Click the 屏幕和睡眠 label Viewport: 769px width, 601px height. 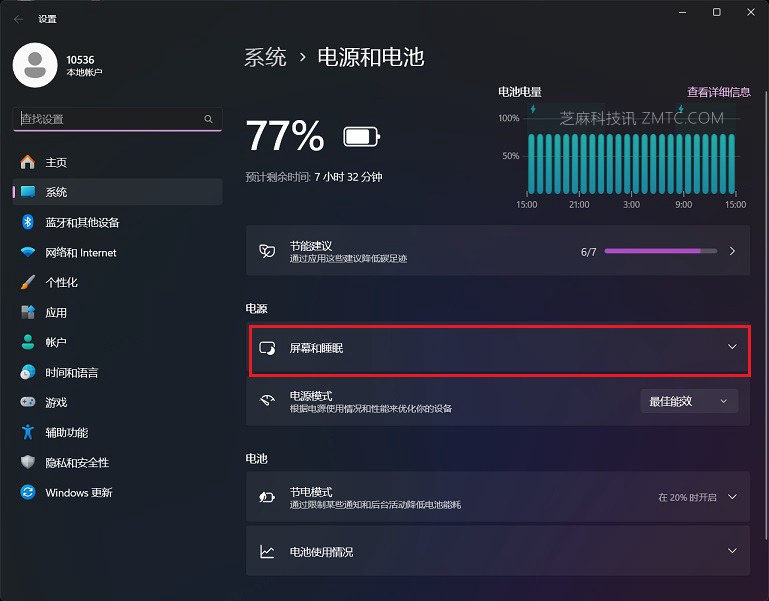click(x=316, y=348)
